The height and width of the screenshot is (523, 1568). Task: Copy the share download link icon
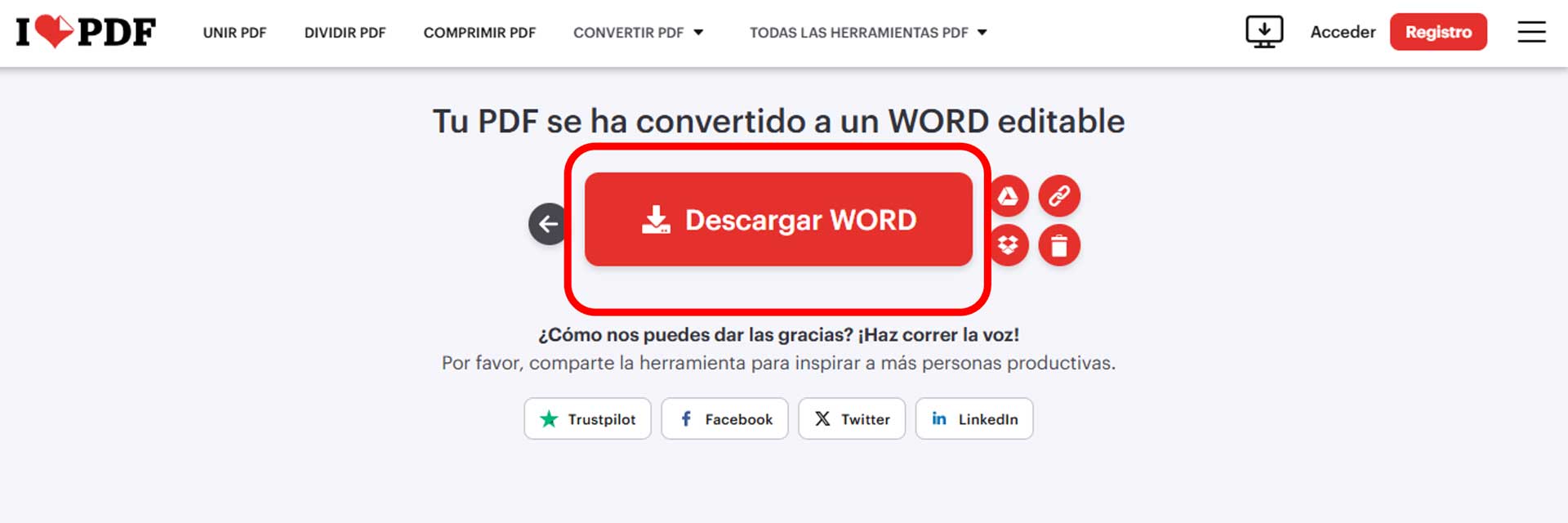1059,196
